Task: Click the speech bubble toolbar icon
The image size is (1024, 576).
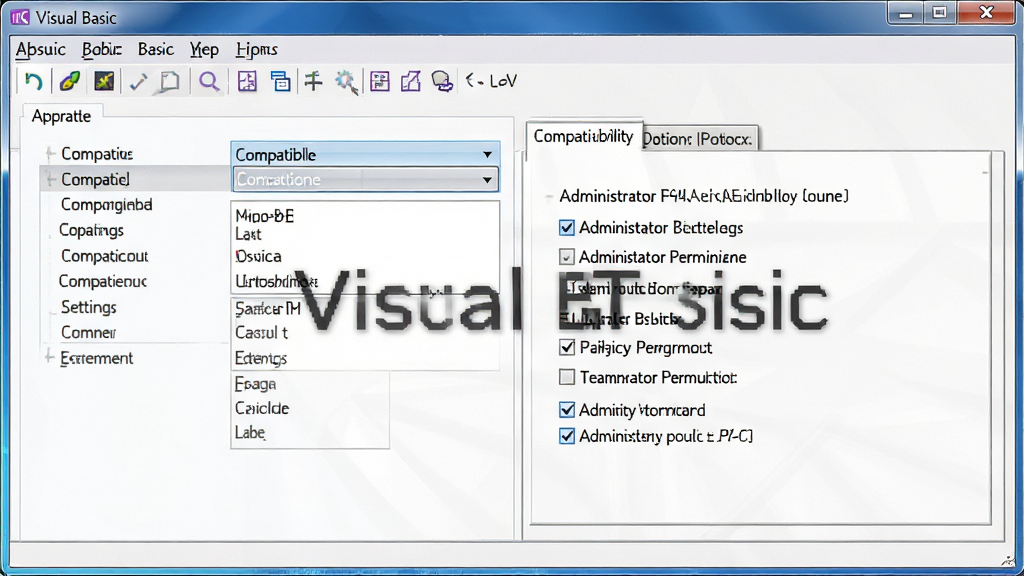Action: coord(442,82)
